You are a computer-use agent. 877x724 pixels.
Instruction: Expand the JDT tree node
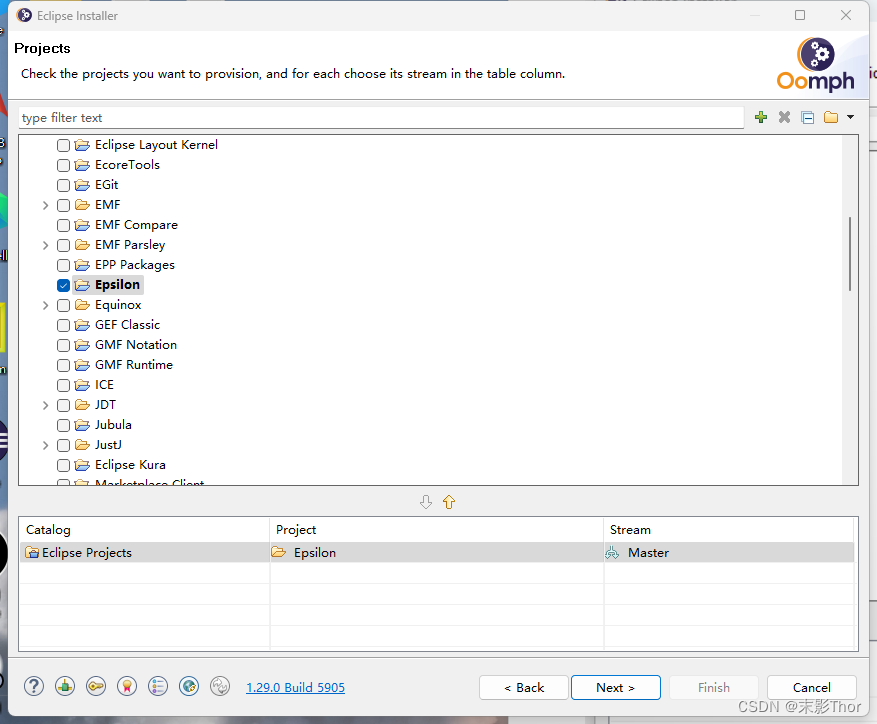45,405
